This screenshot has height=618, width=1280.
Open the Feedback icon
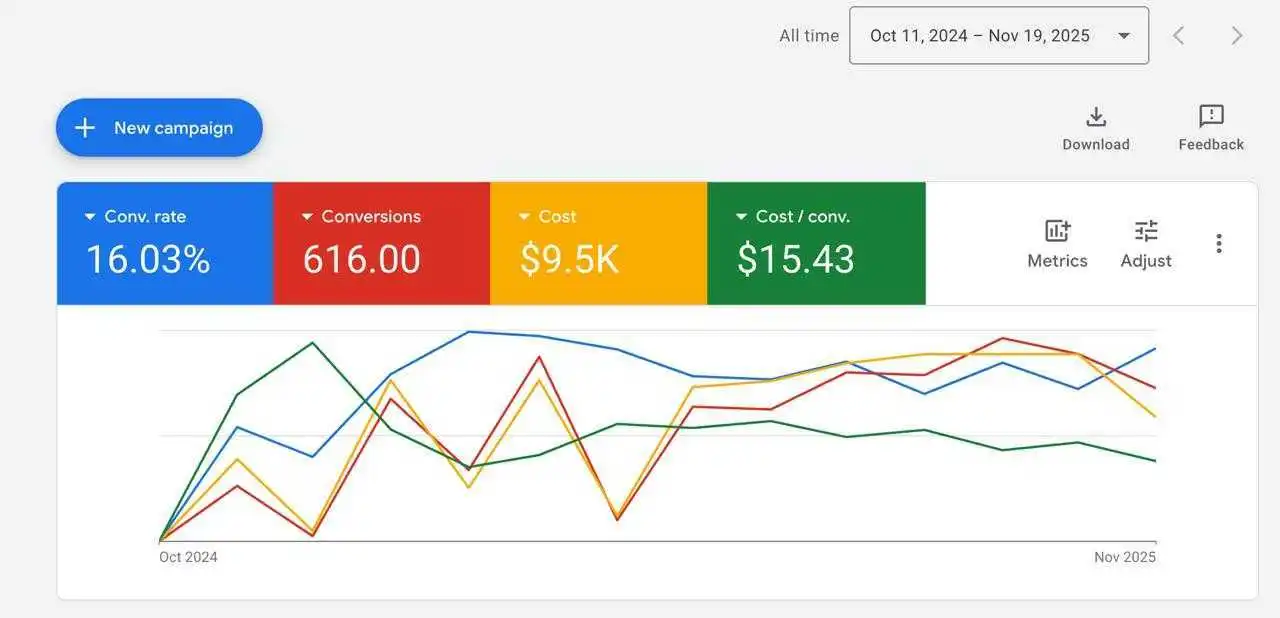click(1211, 117)
